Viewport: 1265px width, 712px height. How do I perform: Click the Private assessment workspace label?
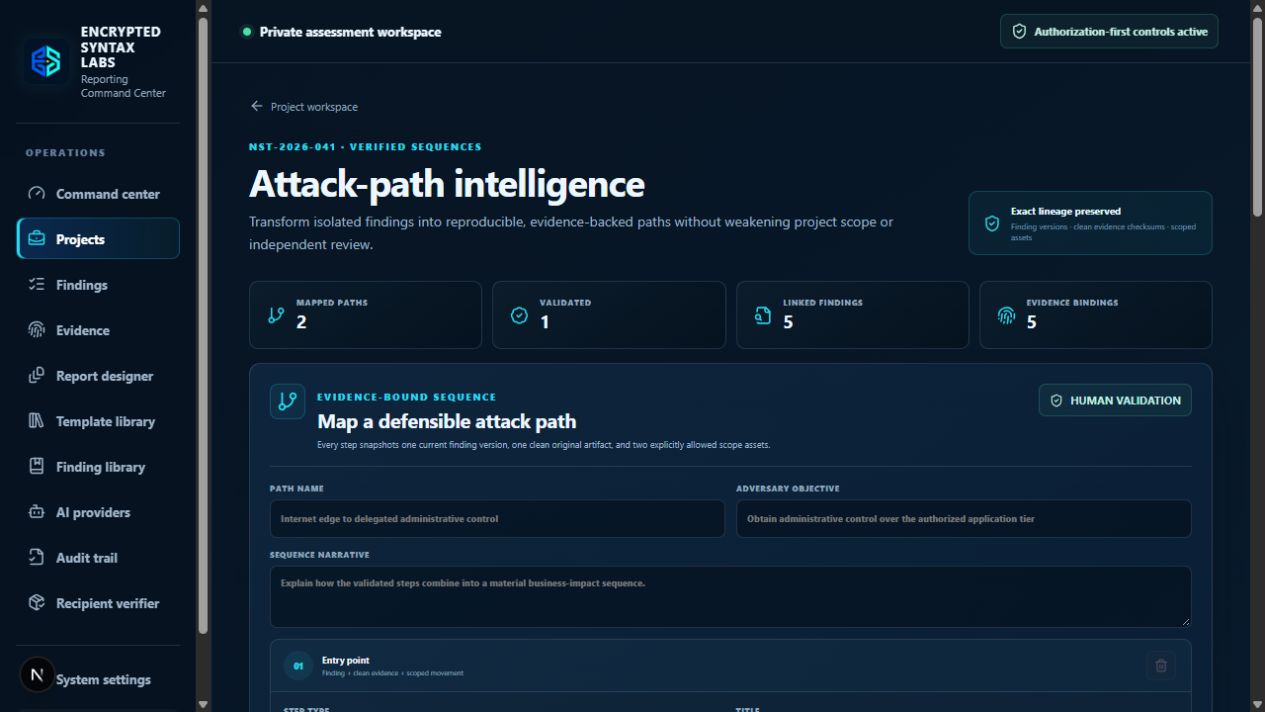tap(350, 32)
